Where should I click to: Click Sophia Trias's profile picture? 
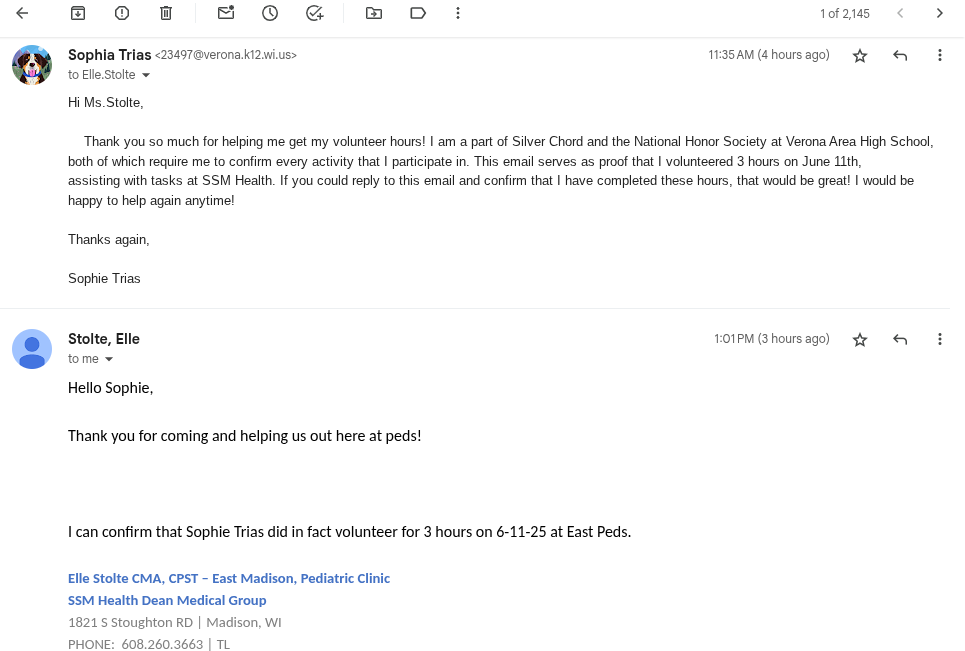tap(32, 65)
